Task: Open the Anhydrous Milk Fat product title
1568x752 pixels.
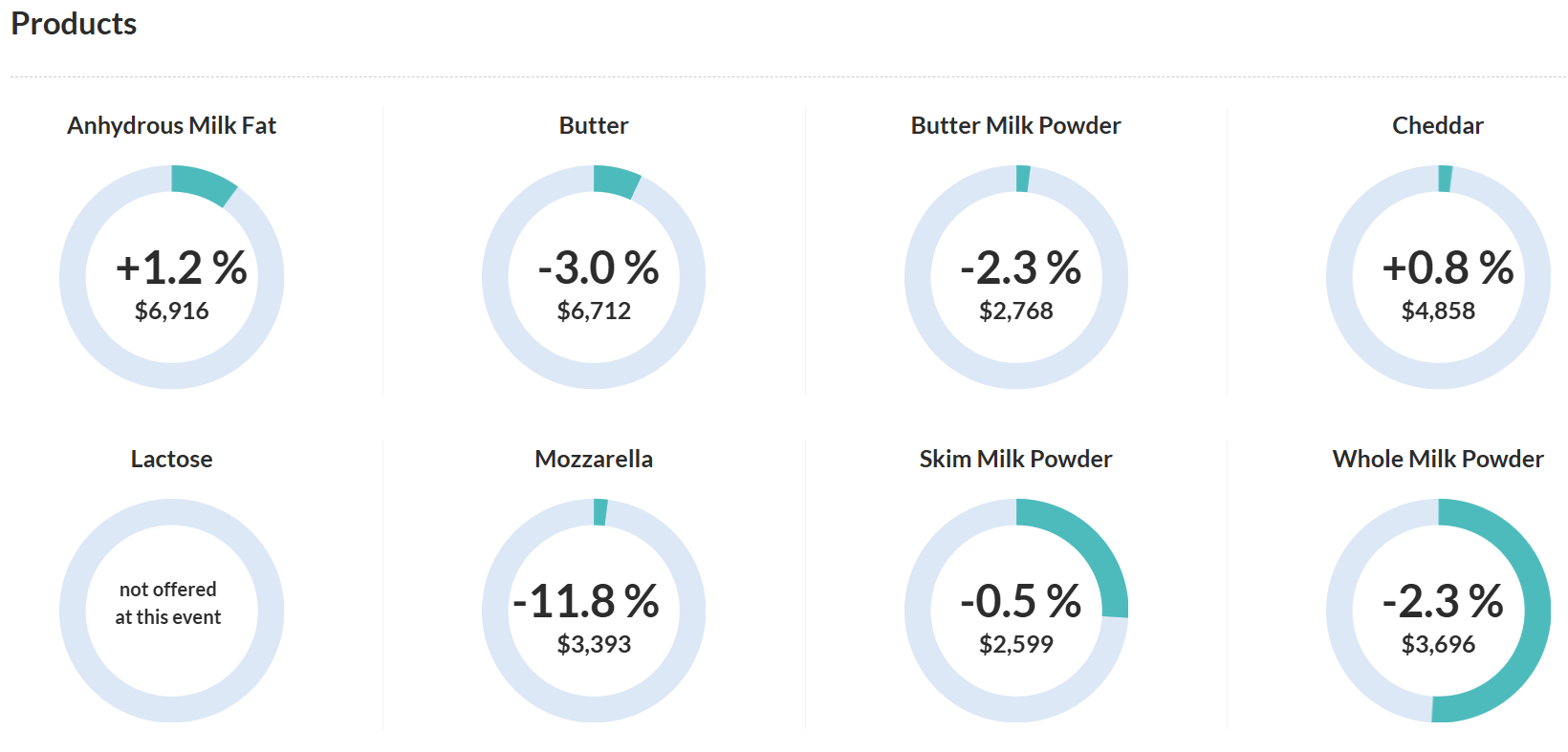Action: click(x=171, y=126)
